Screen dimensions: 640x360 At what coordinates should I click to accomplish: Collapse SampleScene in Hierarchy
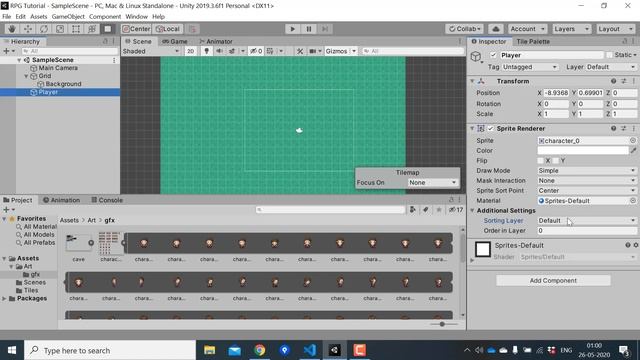click(19, 60)
